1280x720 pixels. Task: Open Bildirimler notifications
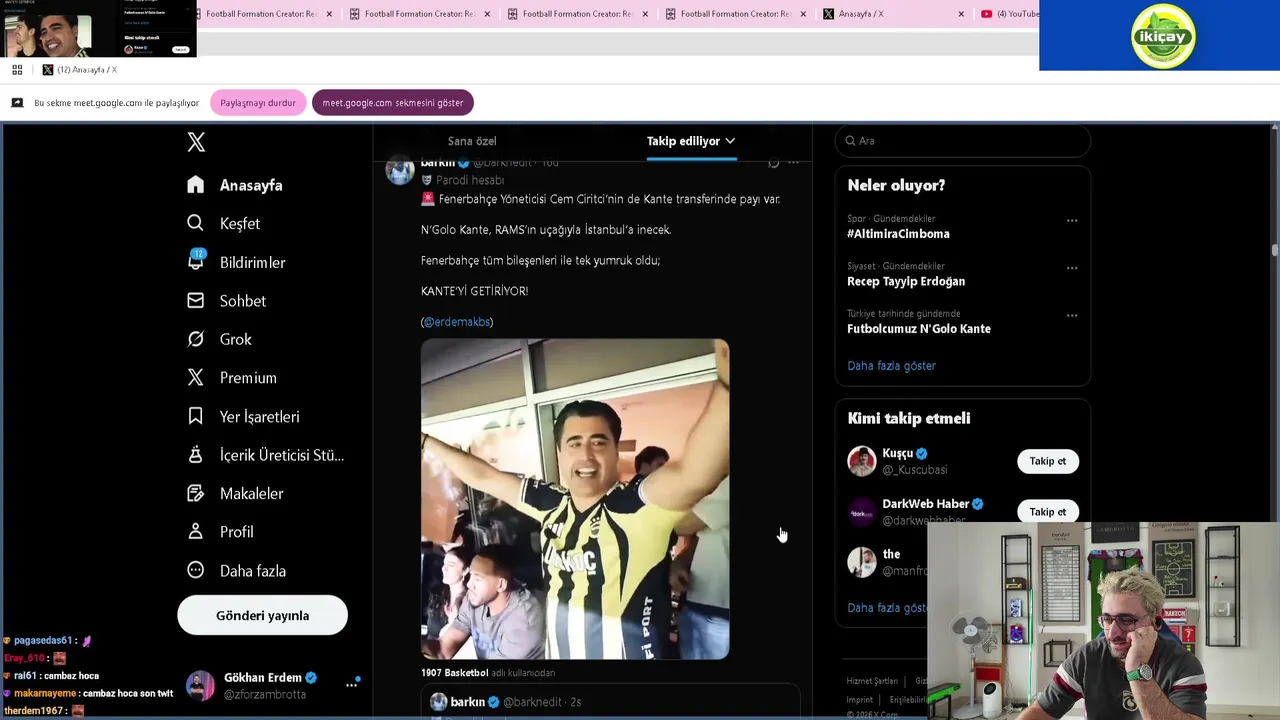point(237,262)
